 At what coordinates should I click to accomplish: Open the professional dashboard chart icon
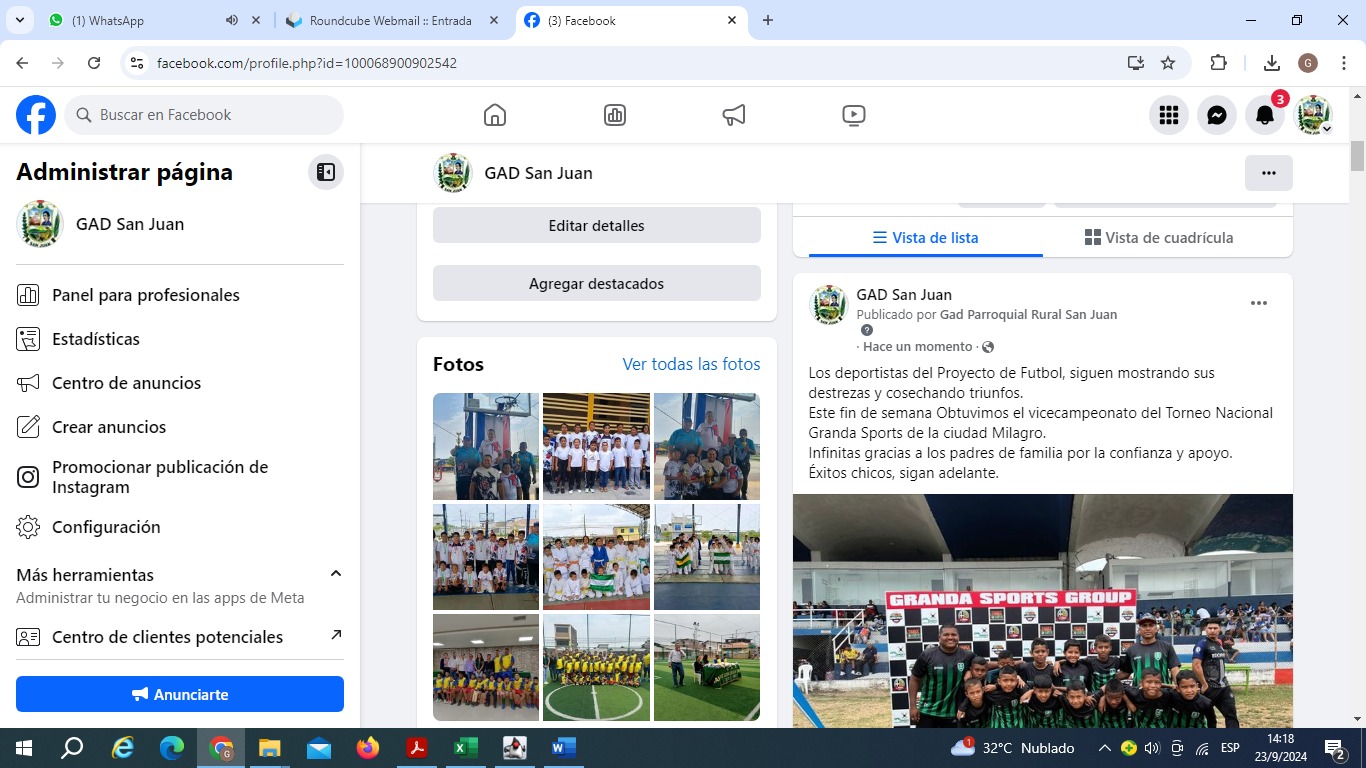(x=615, y=115)
